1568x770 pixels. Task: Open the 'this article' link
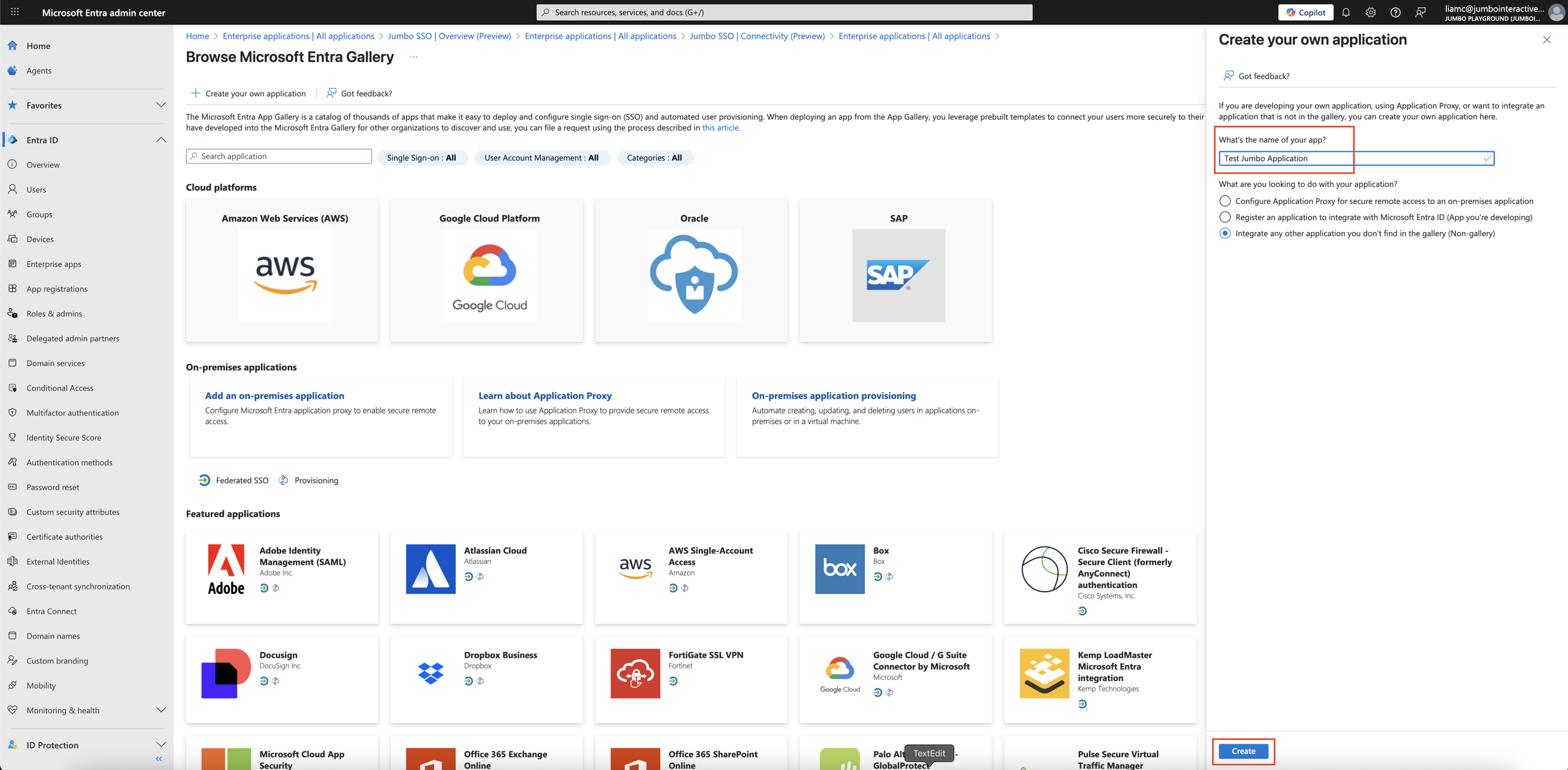[x=721, y=128]
